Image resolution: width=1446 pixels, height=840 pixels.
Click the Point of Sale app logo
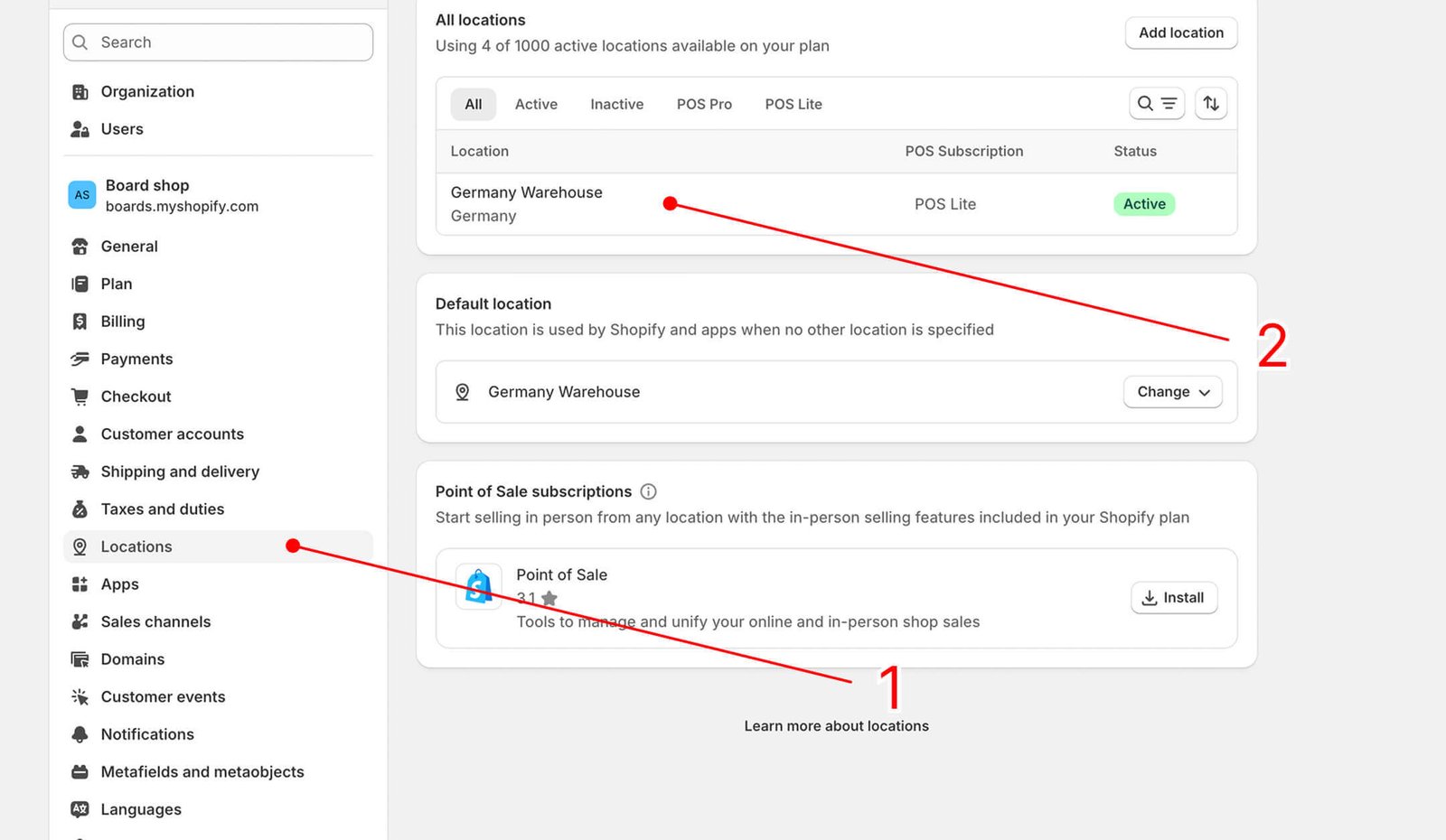click(x=478, y=587)
